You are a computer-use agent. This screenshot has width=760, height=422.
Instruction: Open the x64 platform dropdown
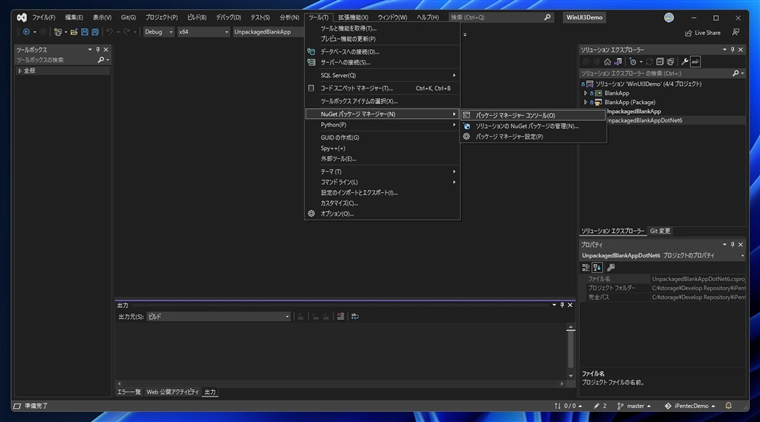click(x=204, y=32)
